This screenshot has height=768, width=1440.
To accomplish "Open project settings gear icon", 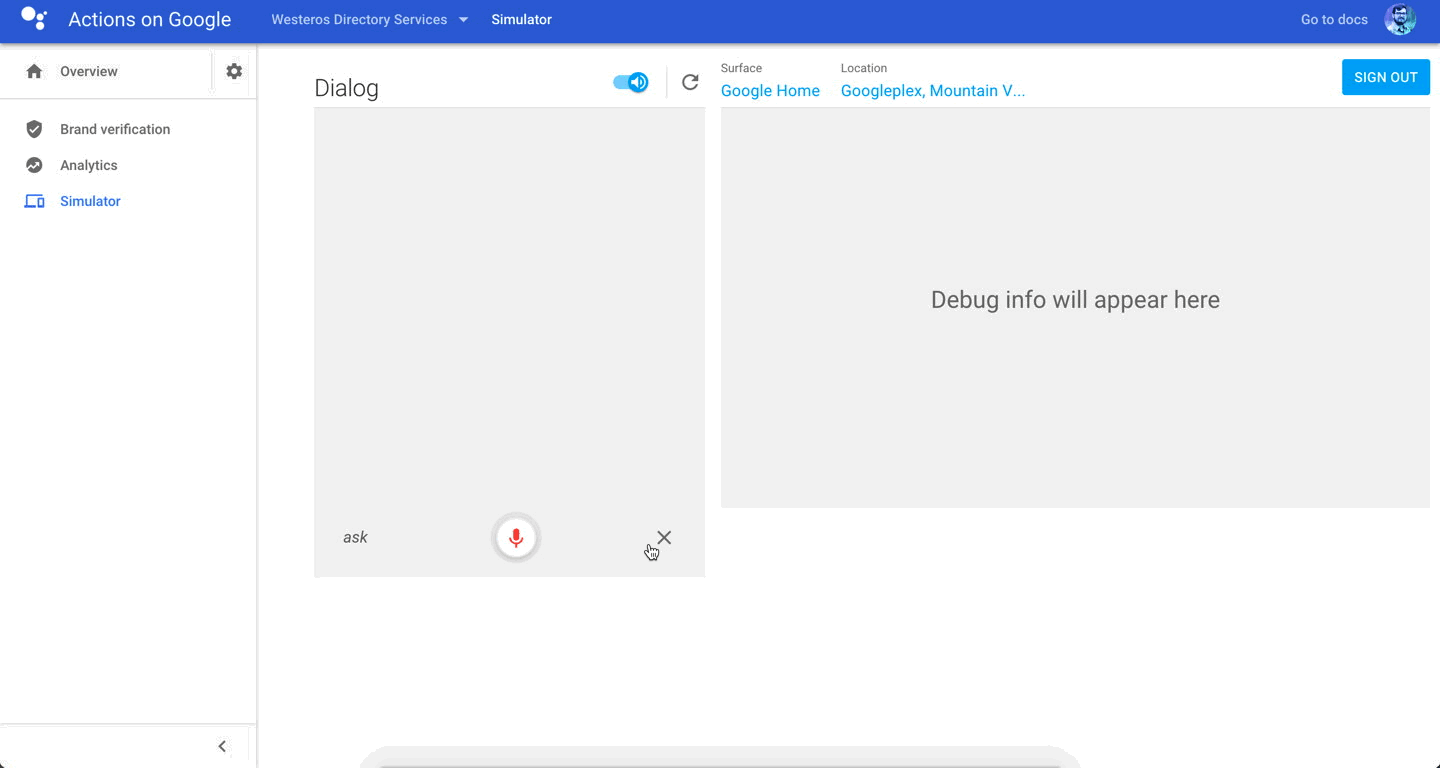I will pyautogui.click(x=234, y=71).
